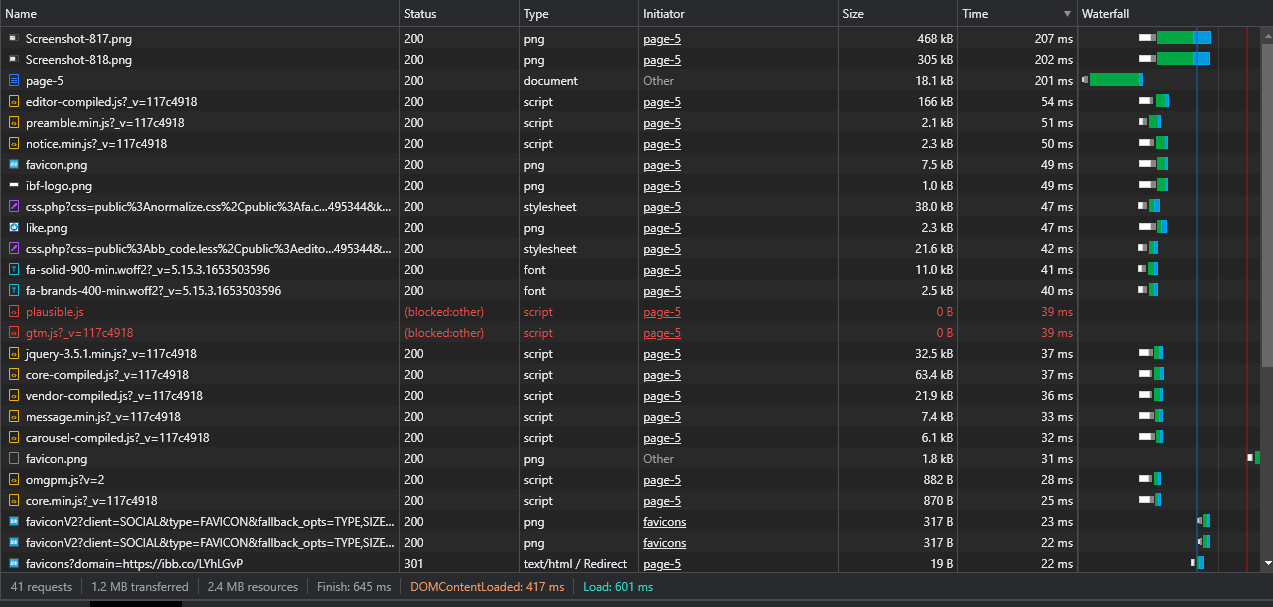The width and height of the screenshot is (1273, 607).
Task: Click the scroll down arrow of request list
Action: point(1267,564)
